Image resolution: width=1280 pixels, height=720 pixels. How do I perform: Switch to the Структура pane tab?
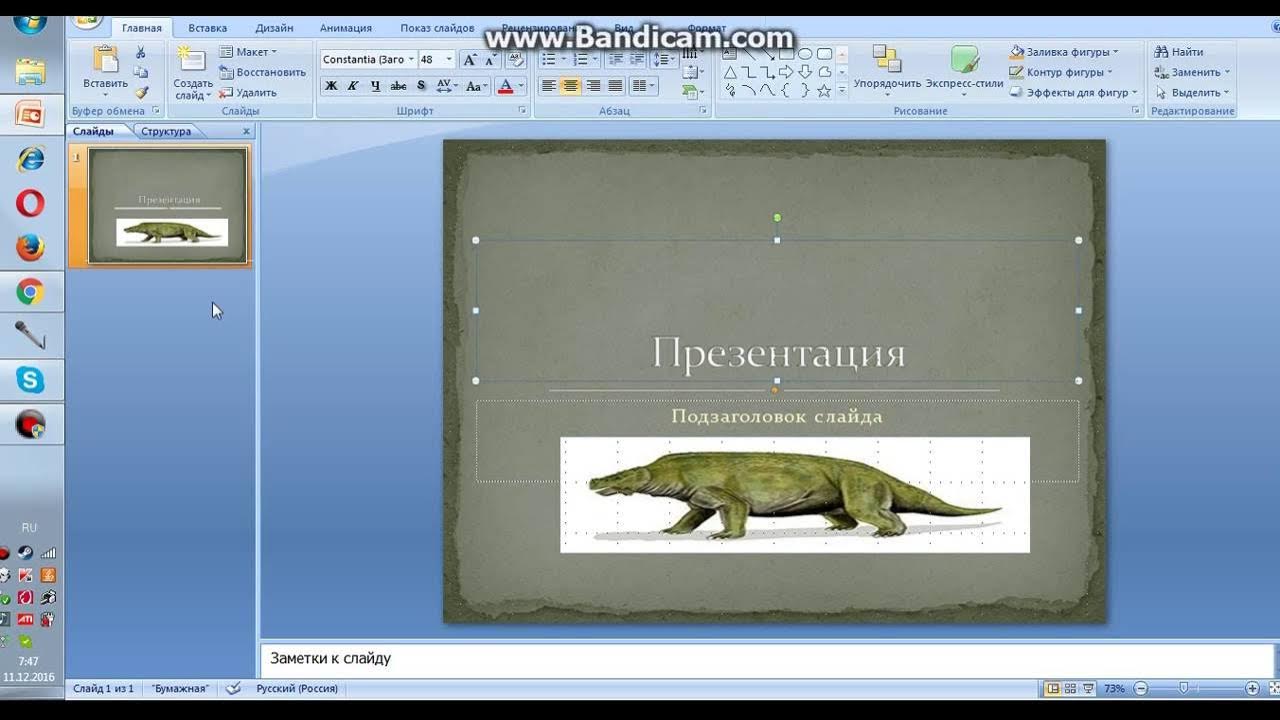[166, 131]
